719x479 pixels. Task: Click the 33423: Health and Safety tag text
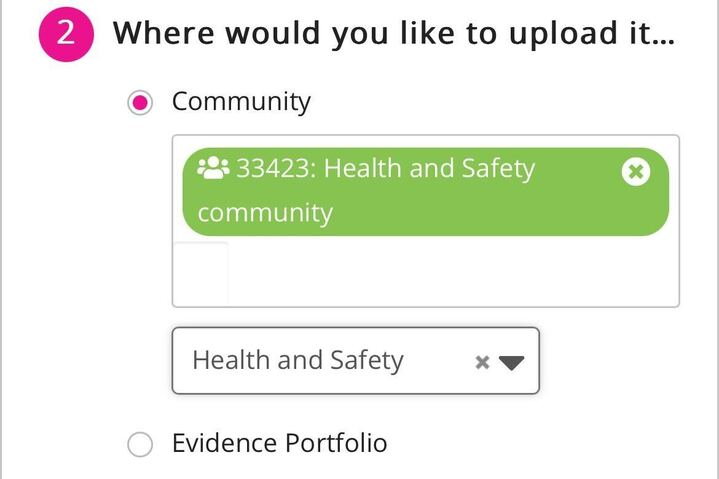click(x=385, y=168)
